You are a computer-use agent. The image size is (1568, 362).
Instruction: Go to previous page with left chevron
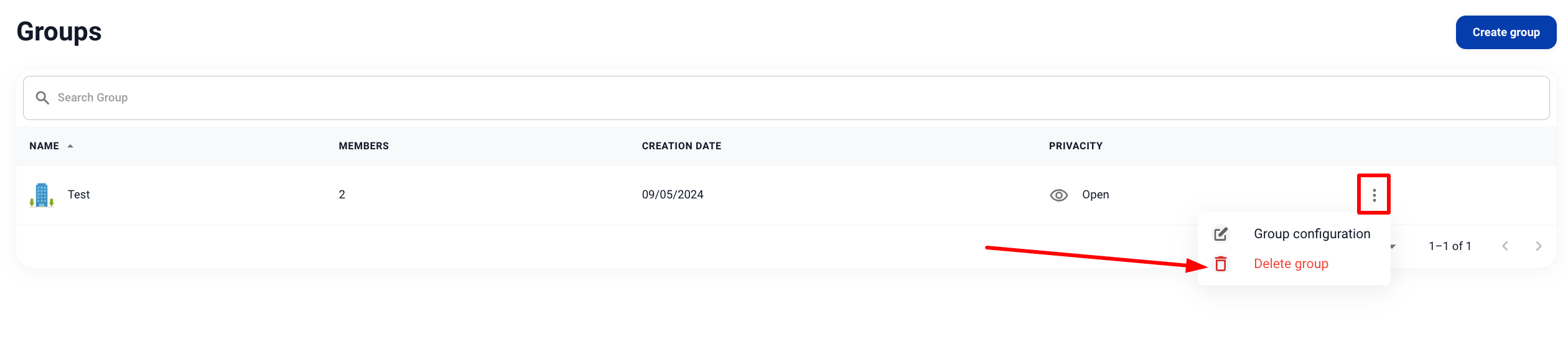click(1505, 246)
